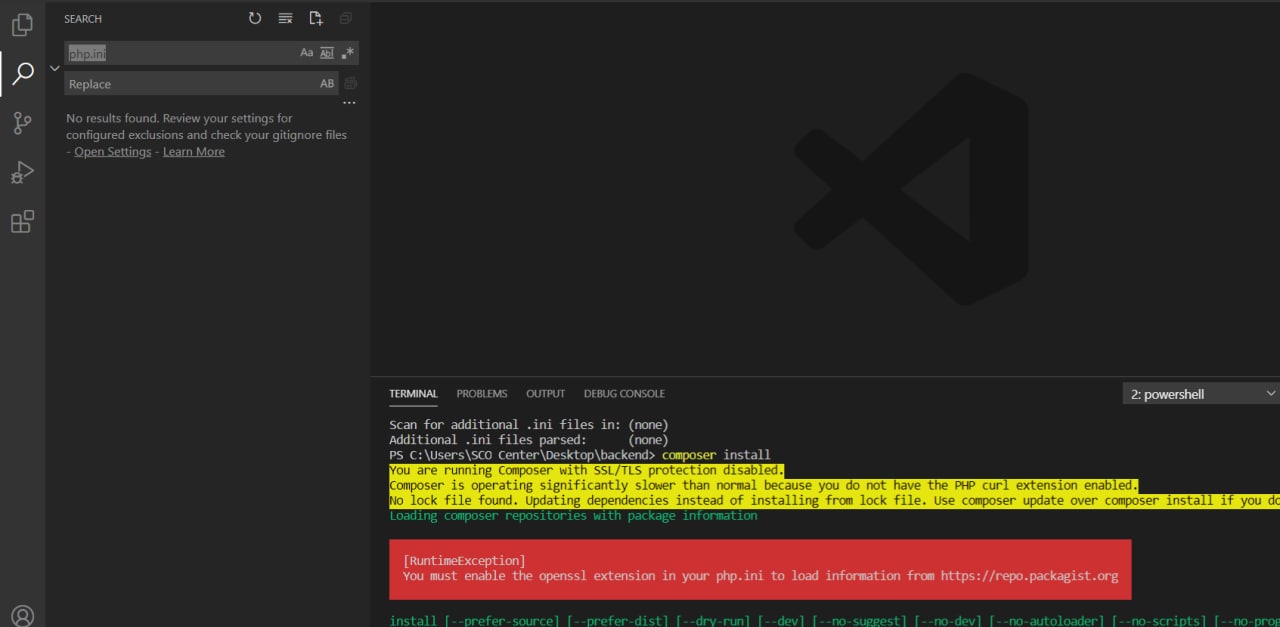The image size is (1280, 627).
Task: Clear the search results
Action: (286, 18)
